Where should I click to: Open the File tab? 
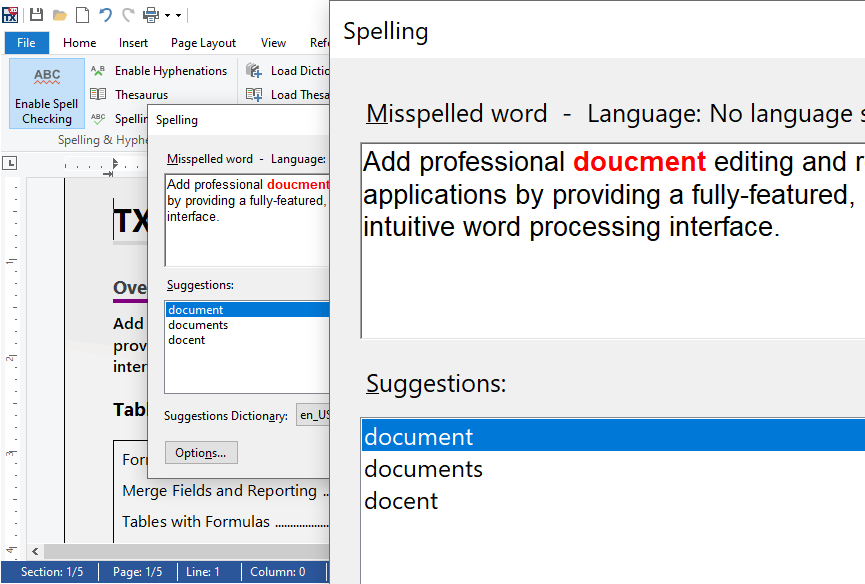pyautogui.click(x=26, y=43)
